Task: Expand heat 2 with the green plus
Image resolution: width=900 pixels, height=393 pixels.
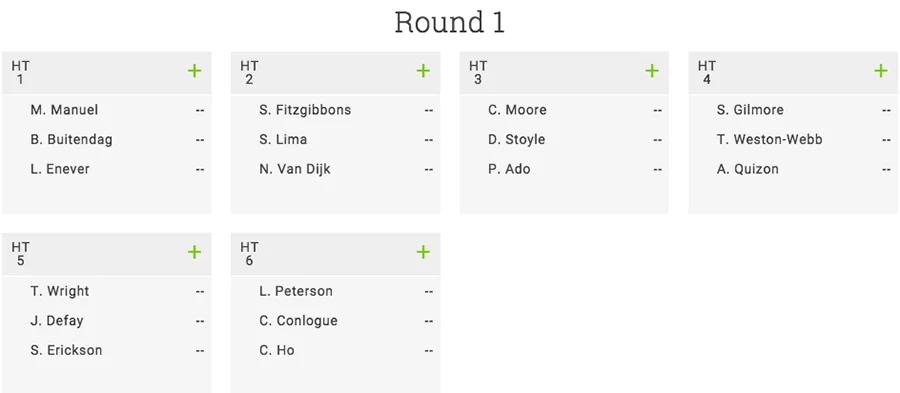Action: tap(423, 71)
